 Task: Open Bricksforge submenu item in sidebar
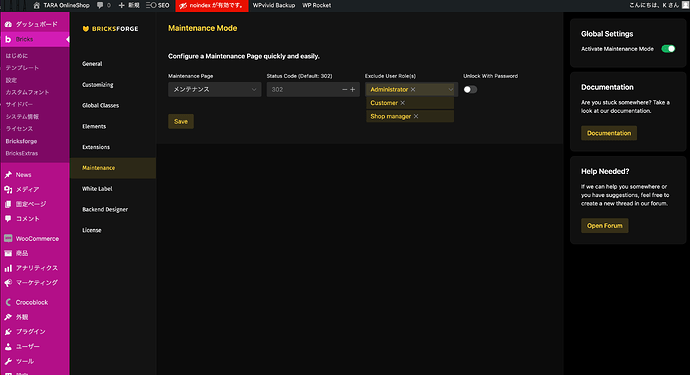(x=21, y=141)
